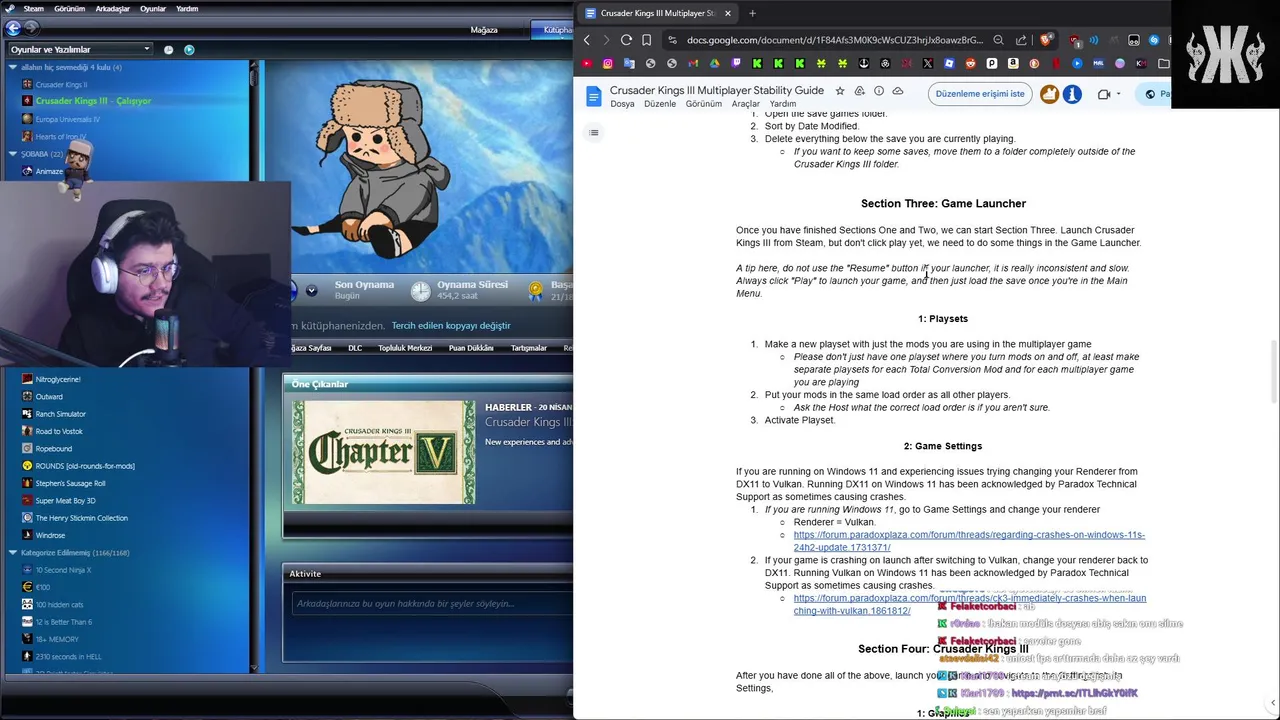The image size is (1280, 720).
Task: Open the Chapter V news thumbnail
Action: pos(384,452)
